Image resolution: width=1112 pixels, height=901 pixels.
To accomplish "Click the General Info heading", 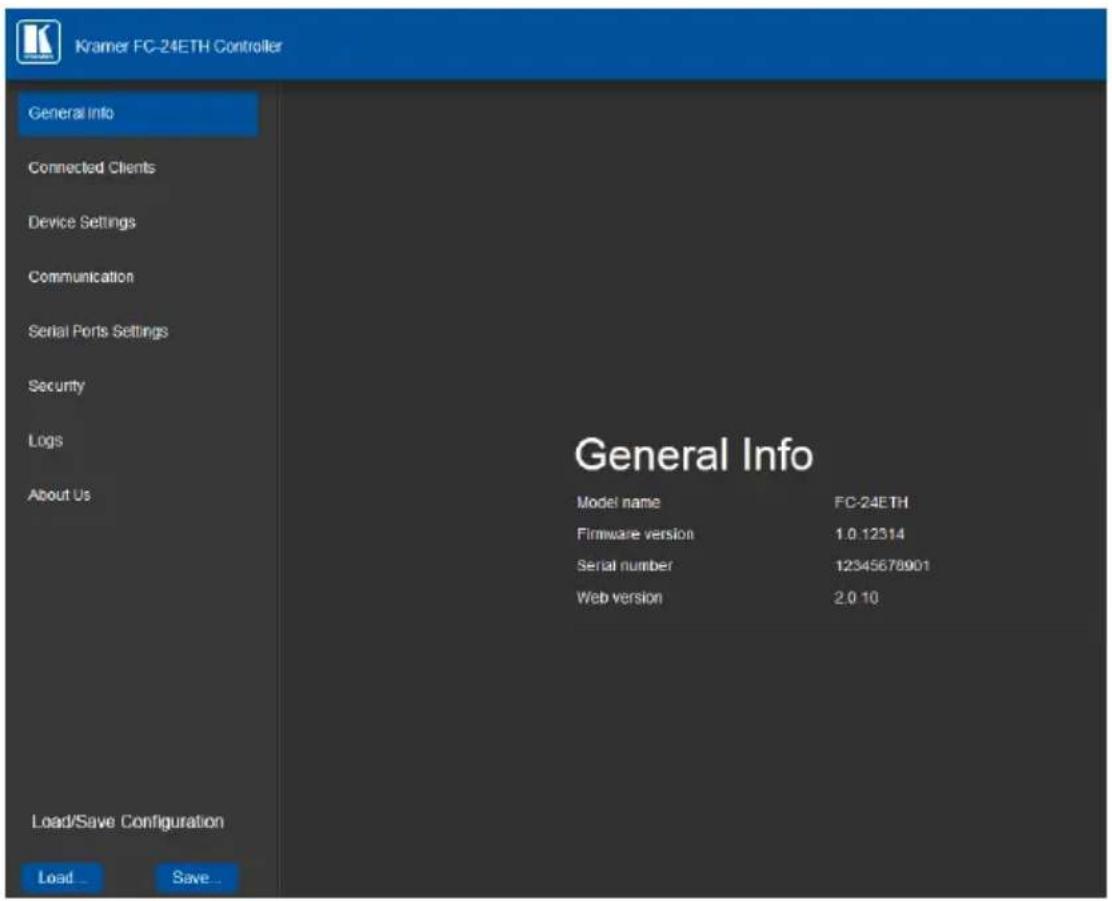I will click(694, 455).
